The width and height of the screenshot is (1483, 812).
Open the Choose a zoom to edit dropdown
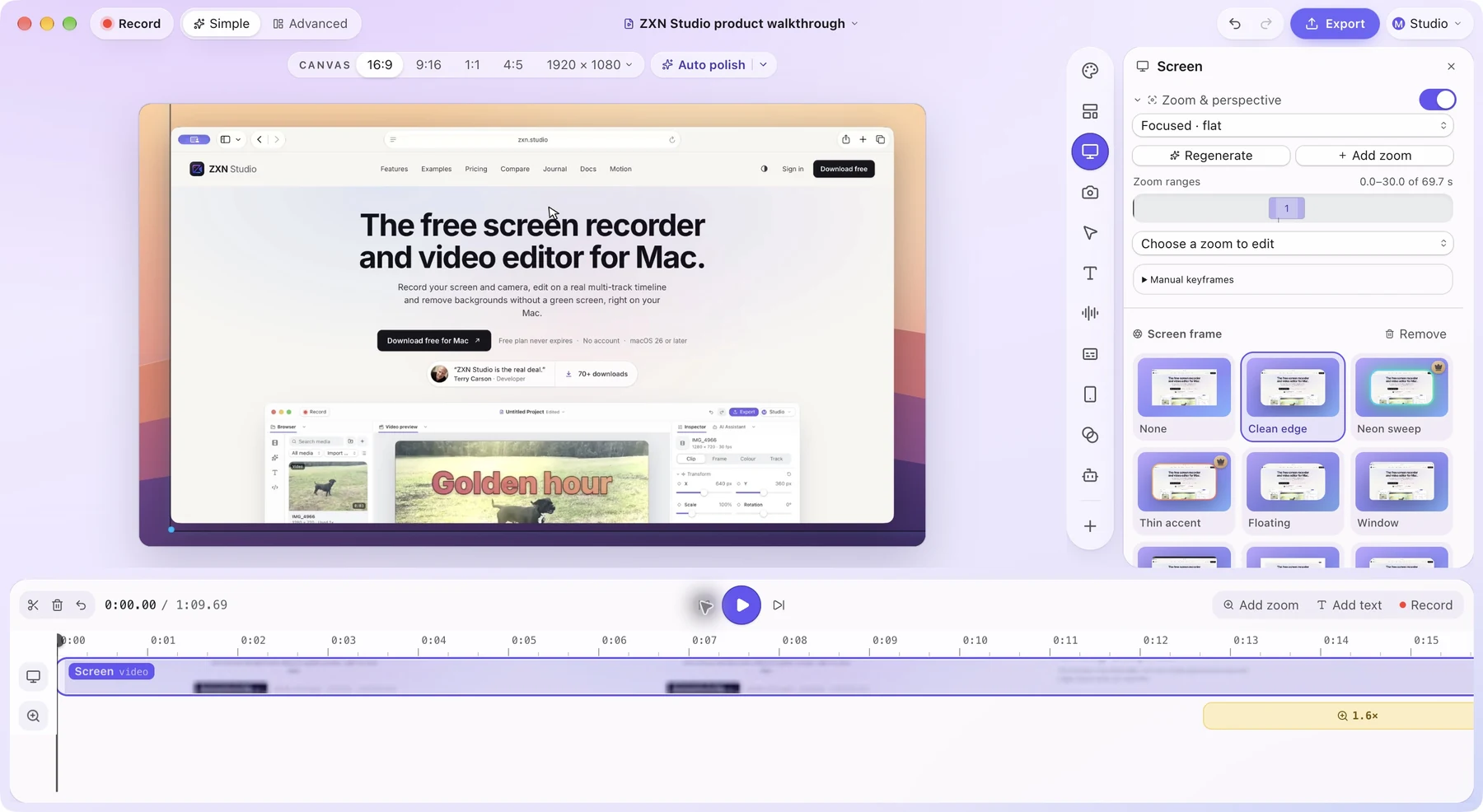(x=1293, y=244)
